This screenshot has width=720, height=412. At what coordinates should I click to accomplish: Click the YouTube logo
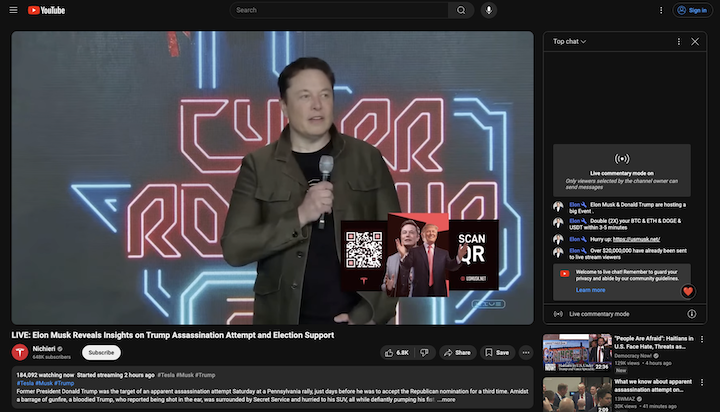(x=47, y=10)
